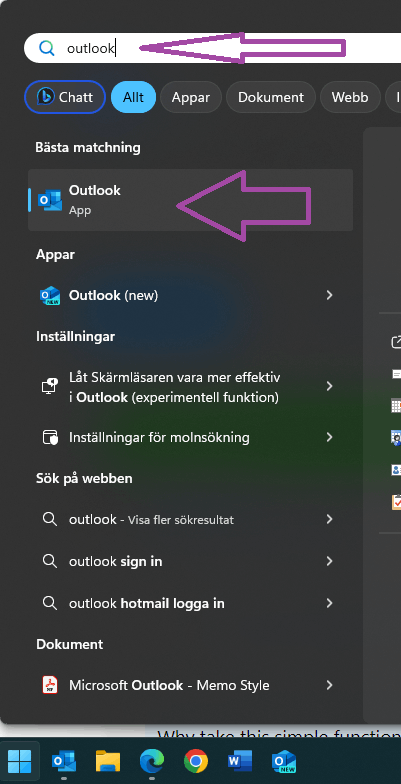Screen dimensions: 401x784
Task: Click the molnsökning settings shield icon
Action: [50, 438]
